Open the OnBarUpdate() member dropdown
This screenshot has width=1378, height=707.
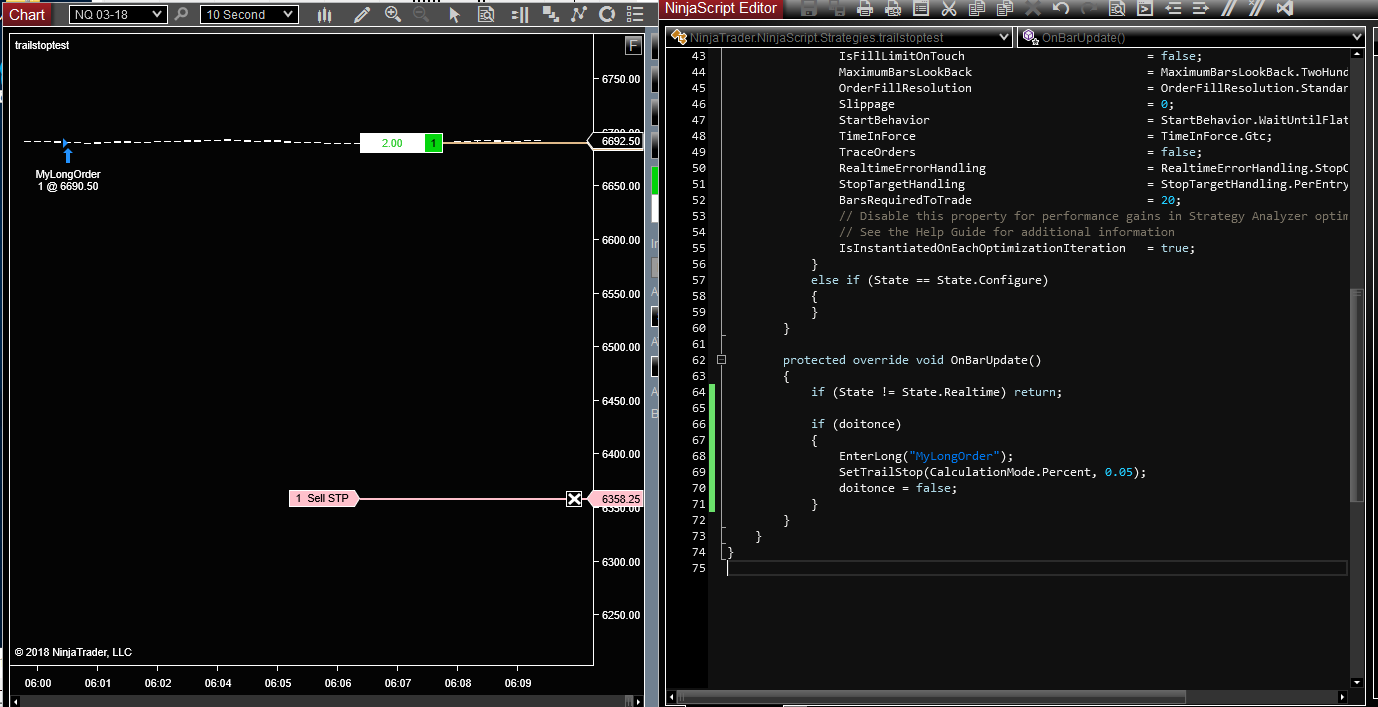click(1190, 37)
